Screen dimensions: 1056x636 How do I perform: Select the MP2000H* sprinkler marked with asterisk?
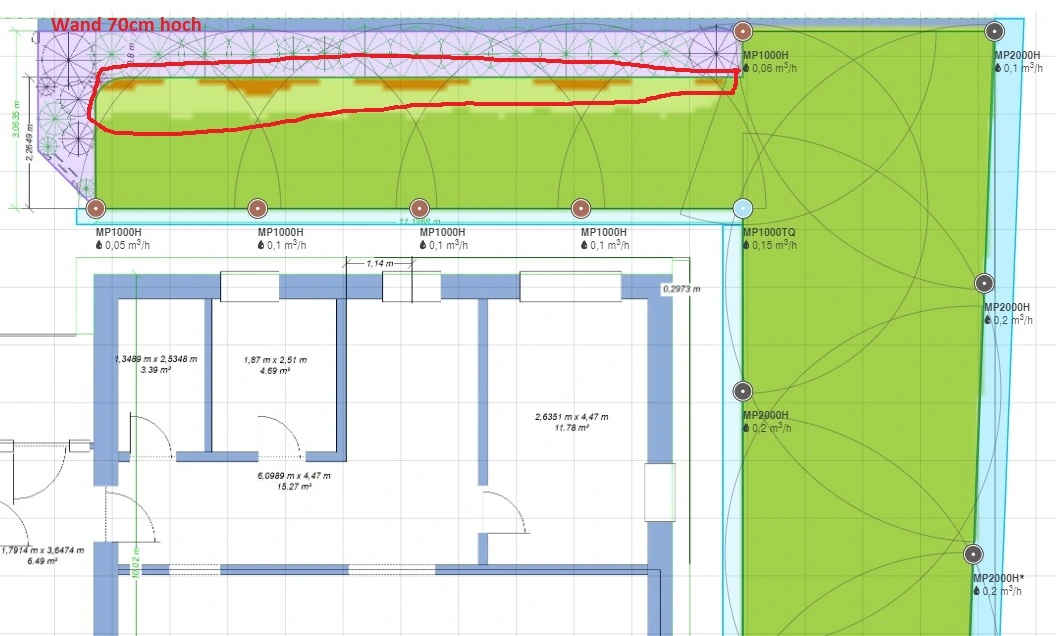tap(973, 554)
